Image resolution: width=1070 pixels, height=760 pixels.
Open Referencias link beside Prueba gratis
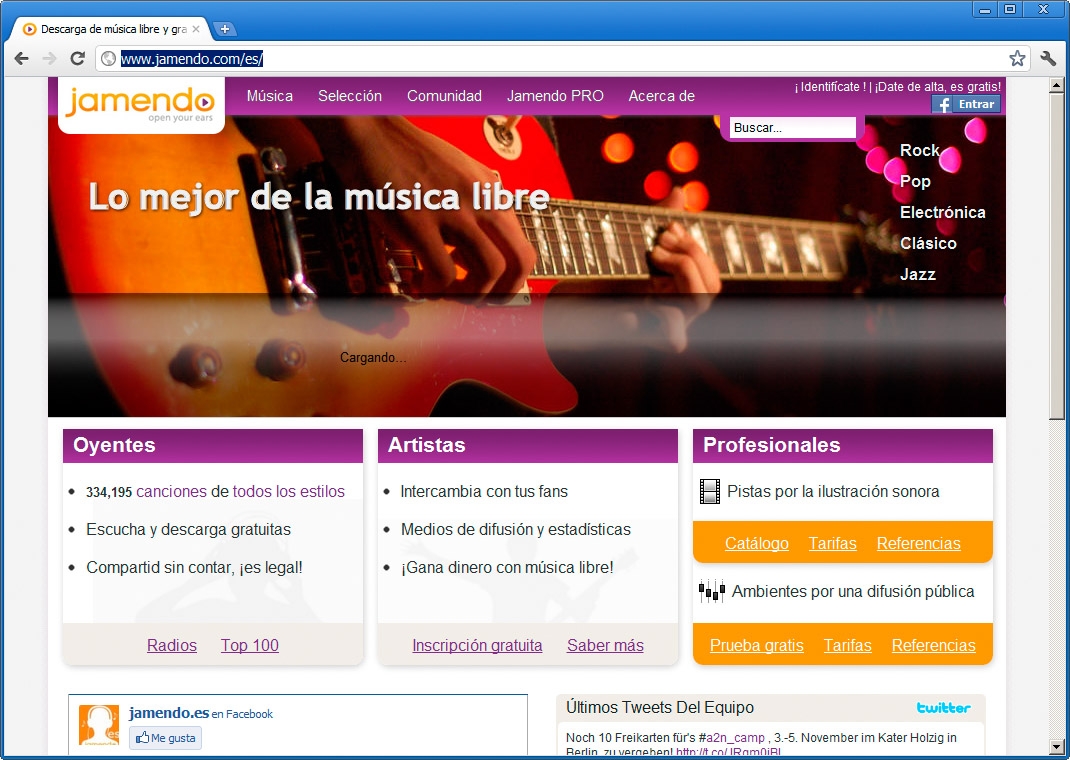[x=934, y=645]
